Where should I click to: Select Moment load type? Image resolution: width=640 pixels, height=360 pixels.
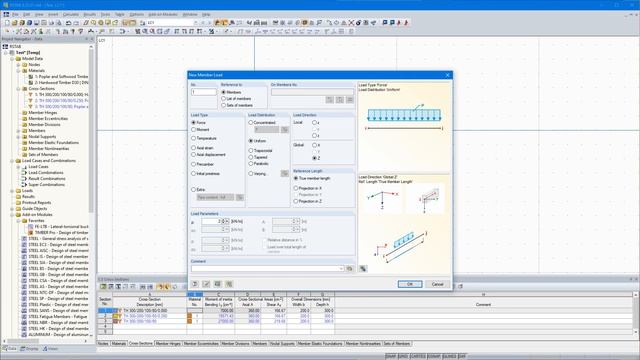(x=193, y=129)
